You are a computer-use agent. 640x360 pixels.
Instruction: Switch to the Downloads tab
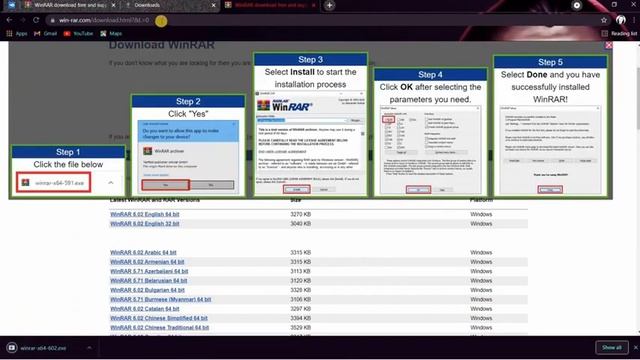tap(169, 5)
